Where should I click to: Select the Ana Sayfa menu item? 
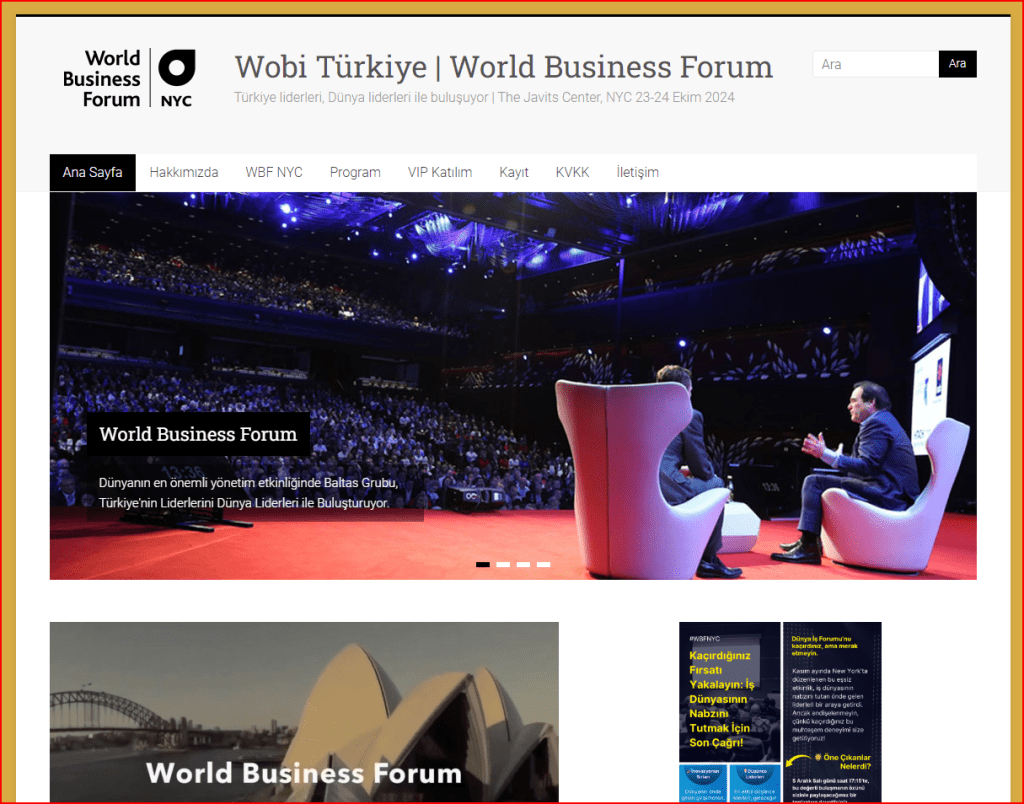[92, 172]
